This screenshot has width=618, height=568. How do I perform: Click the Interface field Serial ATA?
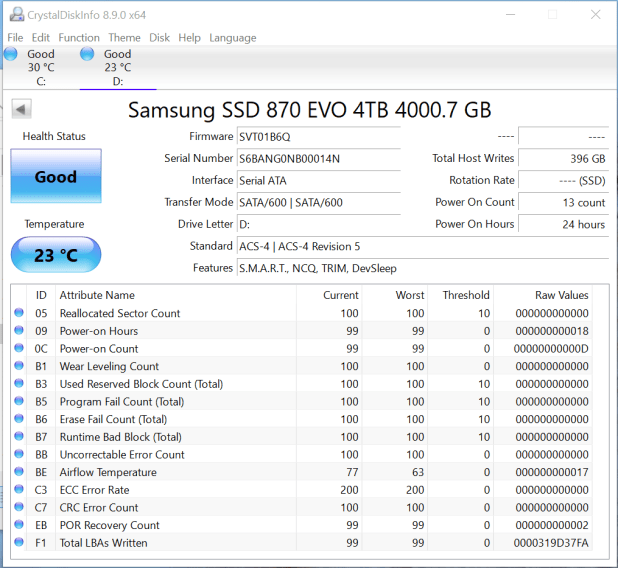pyautogui.click(x=318, y=181)
